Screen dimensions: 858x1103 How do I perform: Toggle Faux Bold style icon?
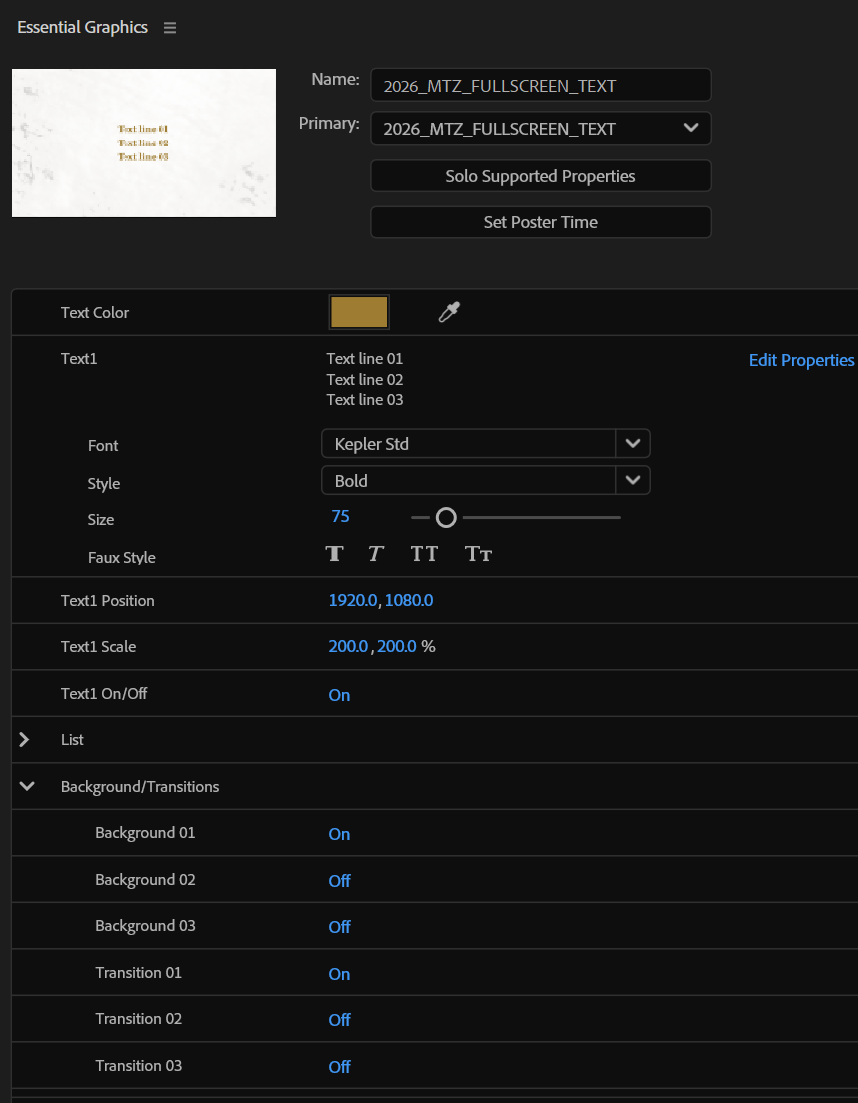(x=335, y=554)
